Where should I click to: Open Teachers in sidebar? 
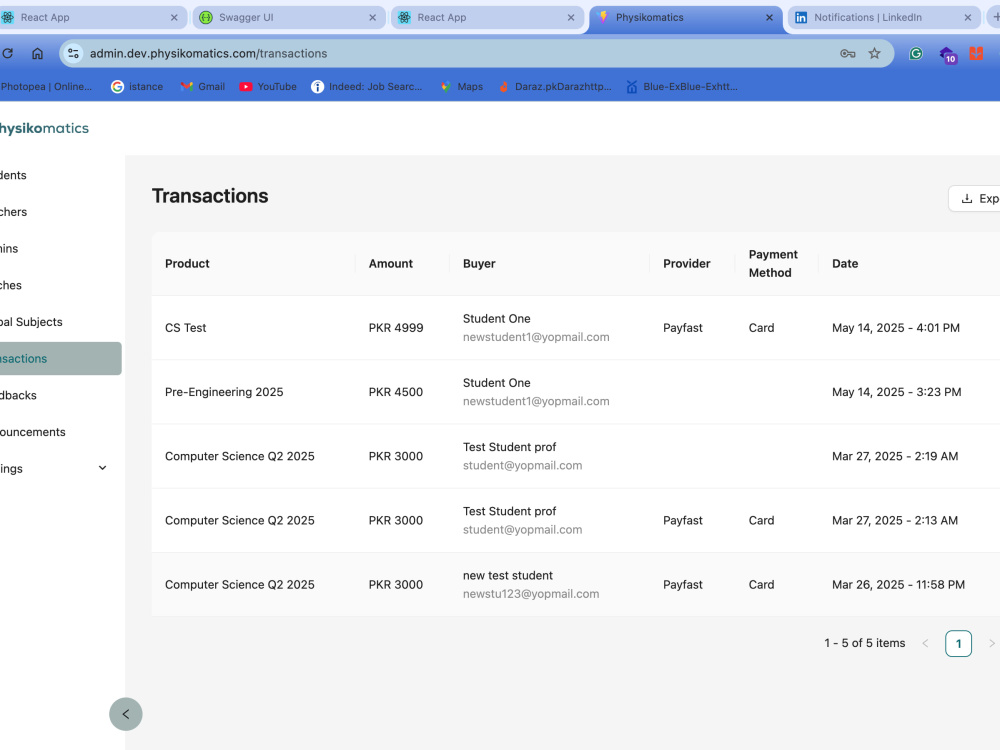coord(61,212)
